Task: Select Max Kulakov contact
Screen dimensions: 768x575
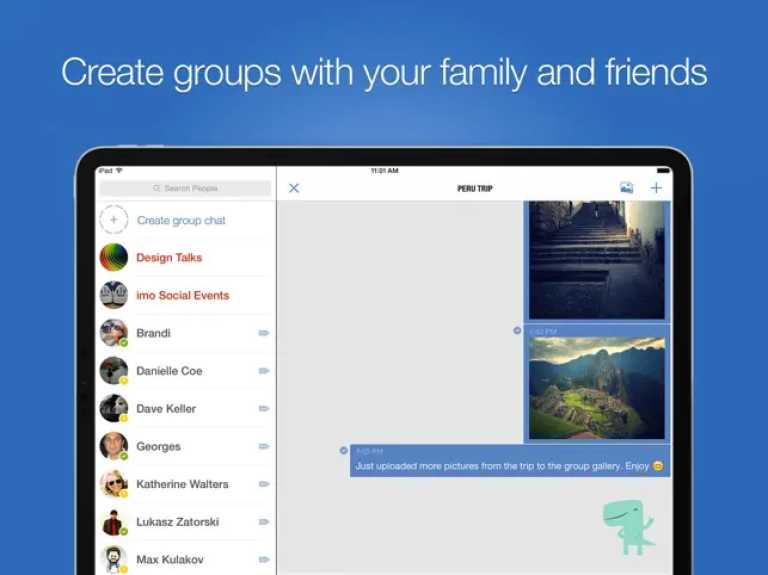Action: (169, 559)
